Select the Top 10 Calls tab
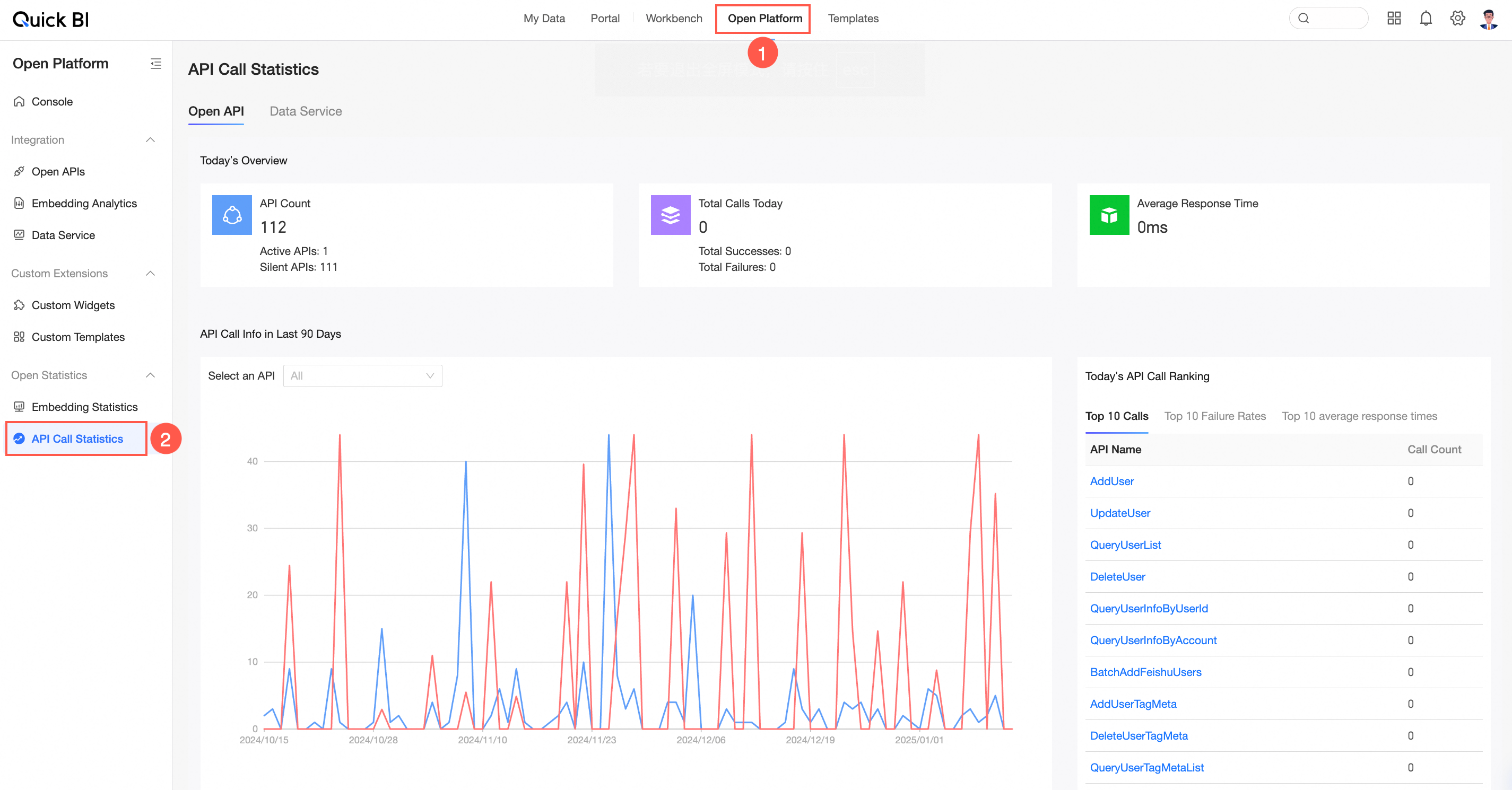 tap(1116, 416)
